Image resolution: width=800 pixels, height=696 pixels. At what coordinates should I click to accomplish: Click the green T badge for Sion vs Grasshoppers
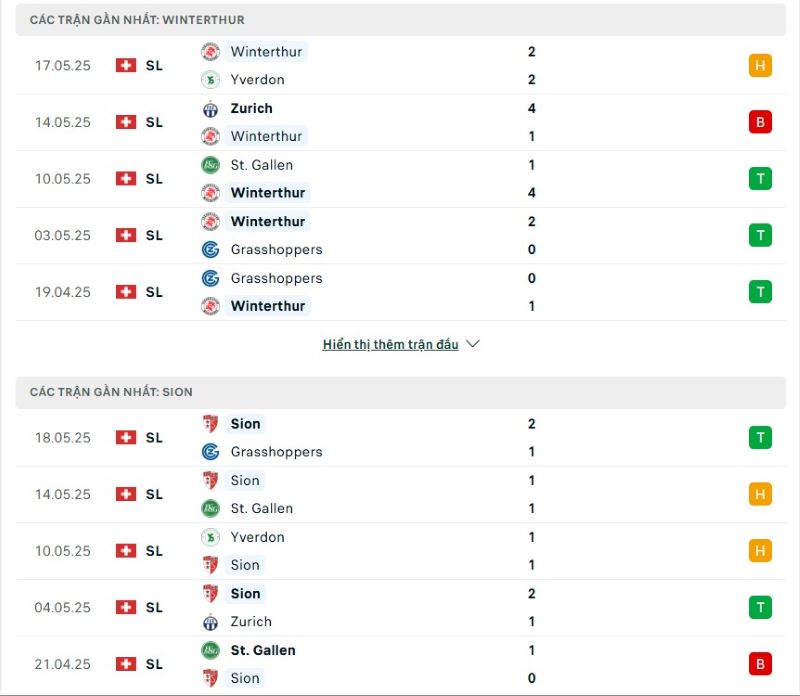[x=760, y=438]
